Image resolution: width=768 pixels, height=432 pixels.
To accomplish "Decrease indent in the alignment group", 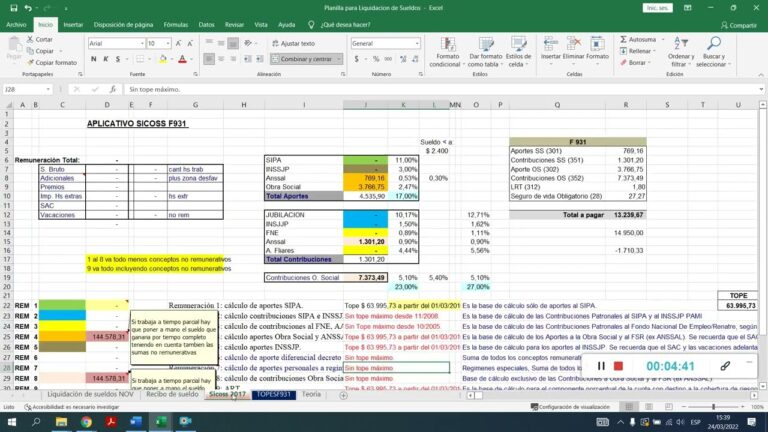I will click(x=248, y=59).
